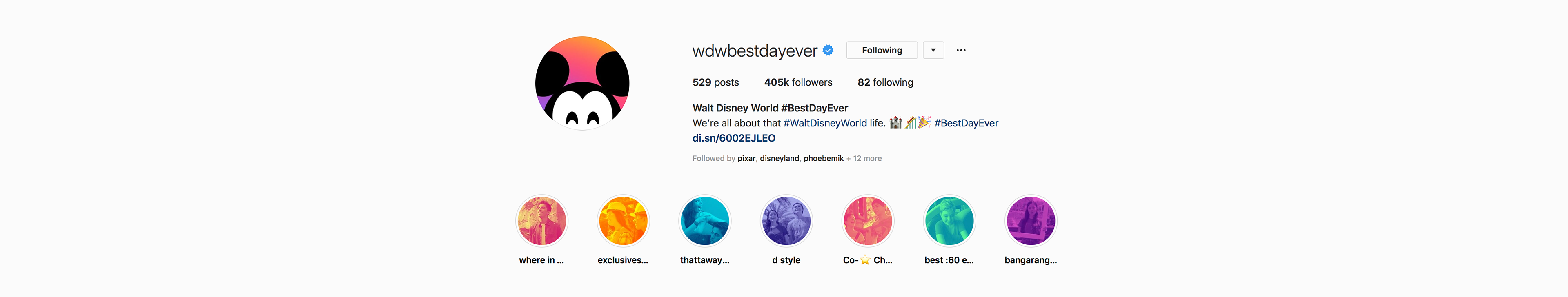
Task: Follow the #WaltDisneyWorld hashtag link
Action: pyautogui.click(x=825, y=123)
